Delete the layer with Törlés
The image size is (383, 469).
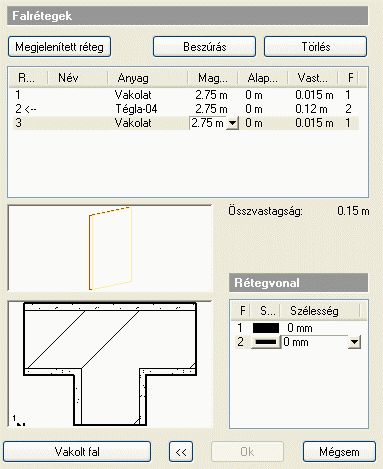tap(315, 47)
